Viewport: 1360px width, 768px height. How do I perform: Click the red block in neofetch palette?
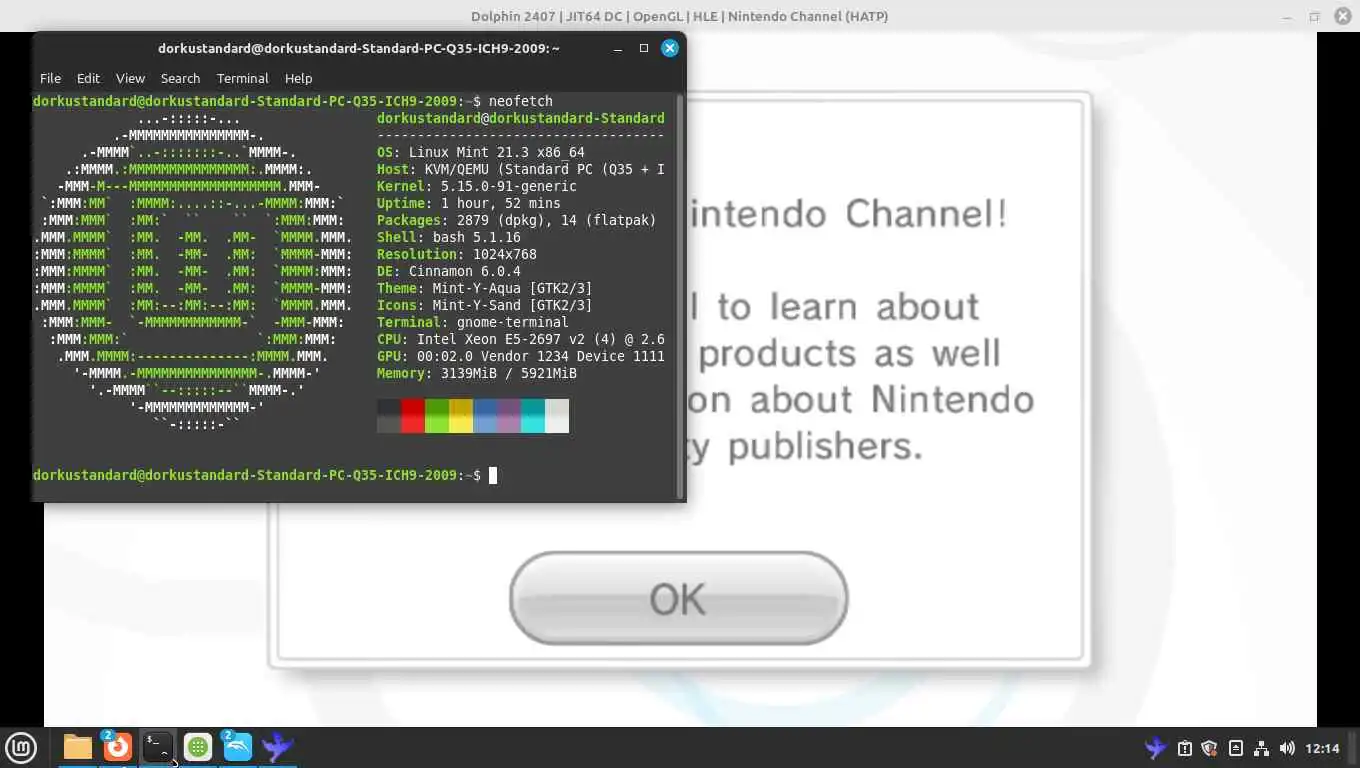click(x=413, y=416)
